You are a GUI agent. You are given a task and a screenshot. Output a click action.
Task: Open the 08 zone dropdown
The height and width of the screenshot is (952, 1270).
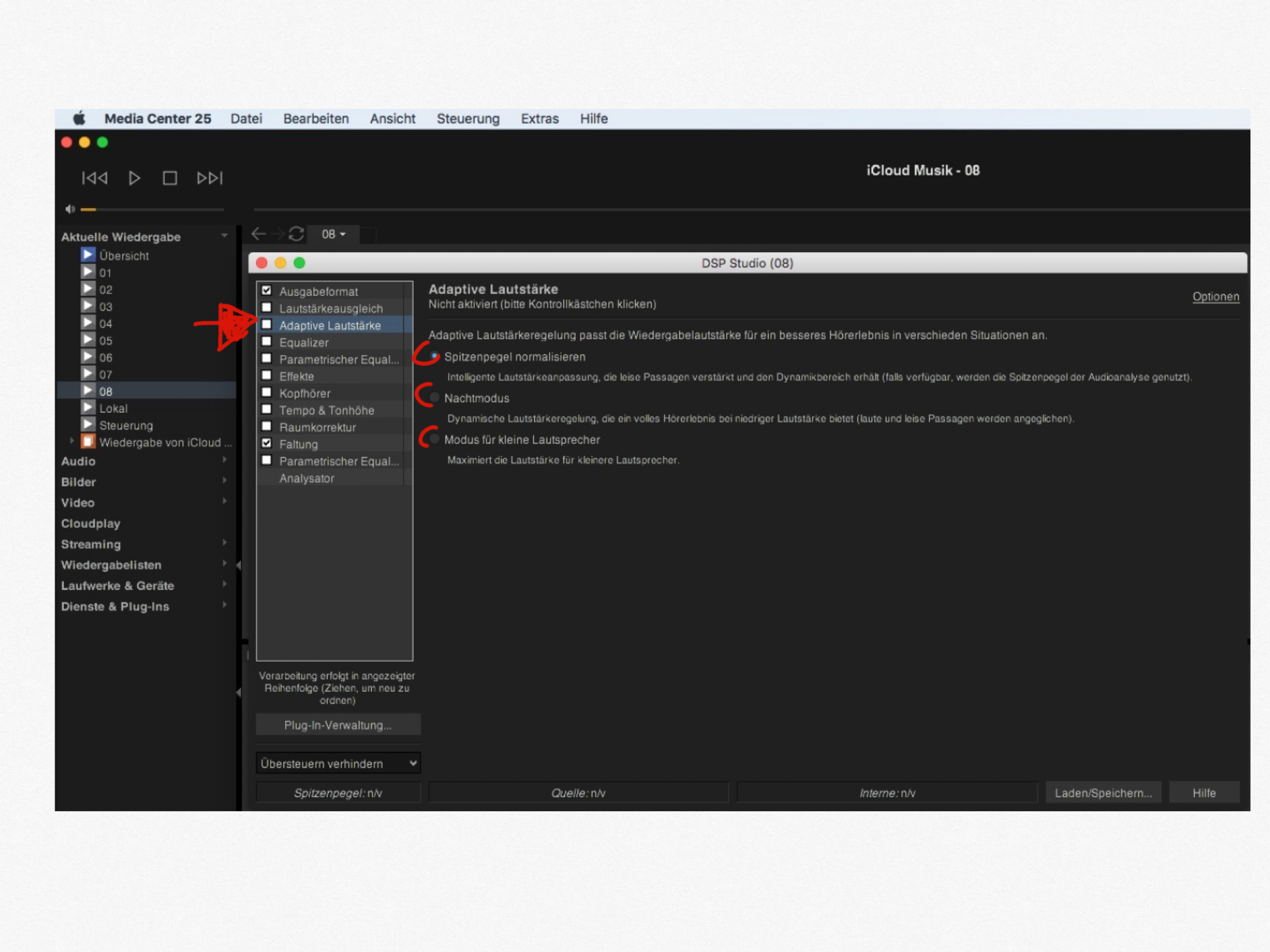click(334, 234)
